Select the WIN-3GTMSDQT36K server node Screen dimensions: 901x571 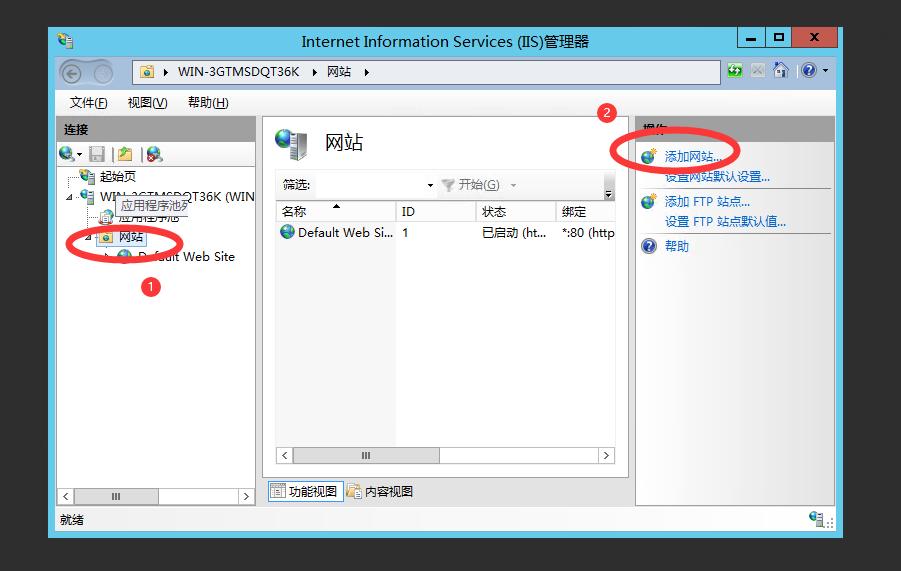177,196
